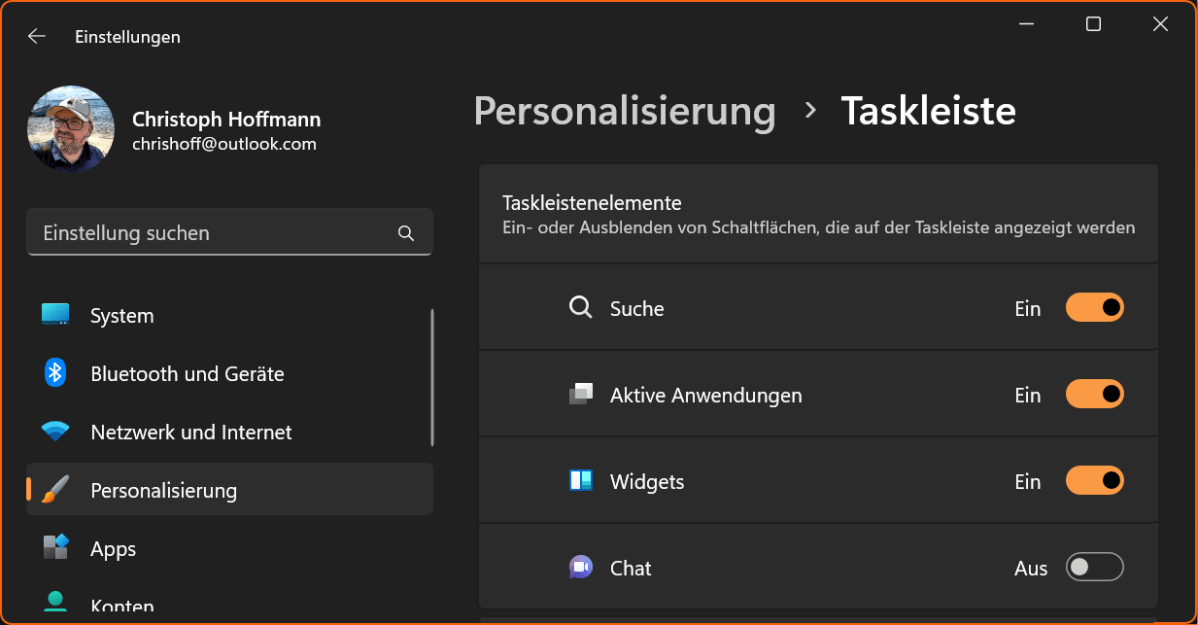The width and height of the screenshot is (1198, 625).
Task: Toggle Widgets off
Action: (x=1094, y=481)
